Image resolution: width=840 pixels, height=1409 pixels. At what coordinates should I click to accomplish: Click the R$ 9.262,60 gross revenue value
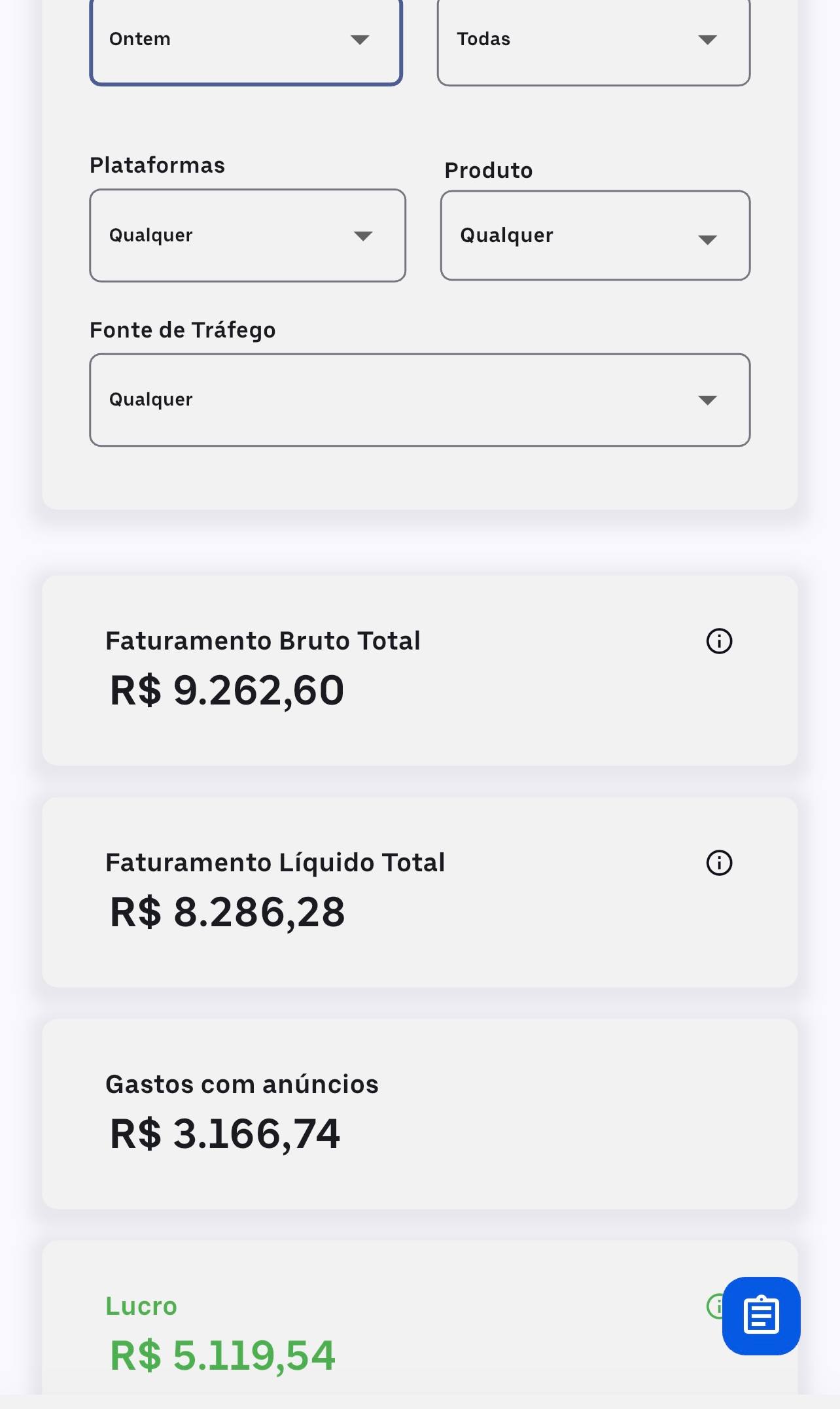(x=227, y=691)
